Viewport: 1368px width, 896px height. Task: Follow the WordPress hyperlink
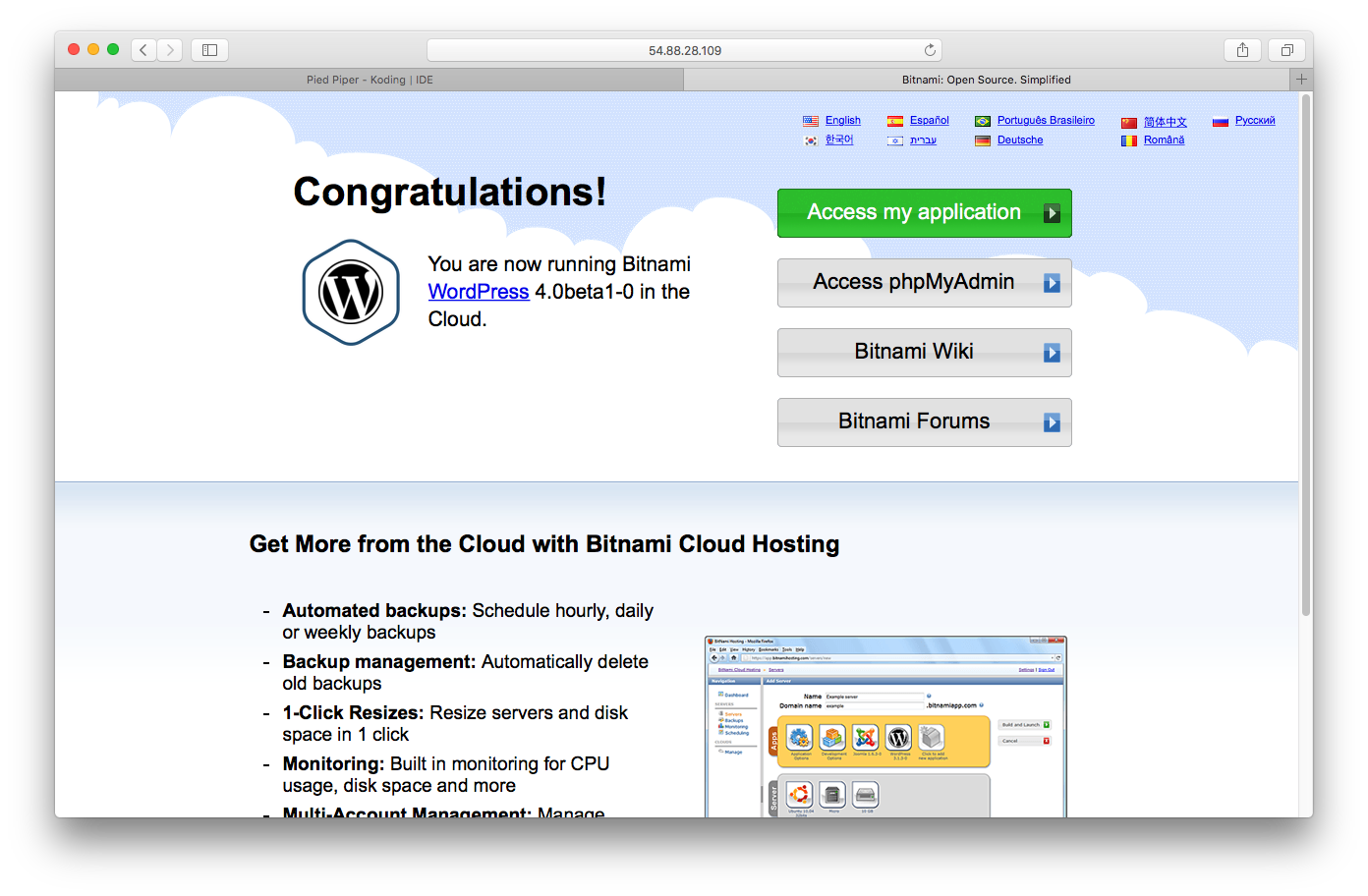[479, 292]
